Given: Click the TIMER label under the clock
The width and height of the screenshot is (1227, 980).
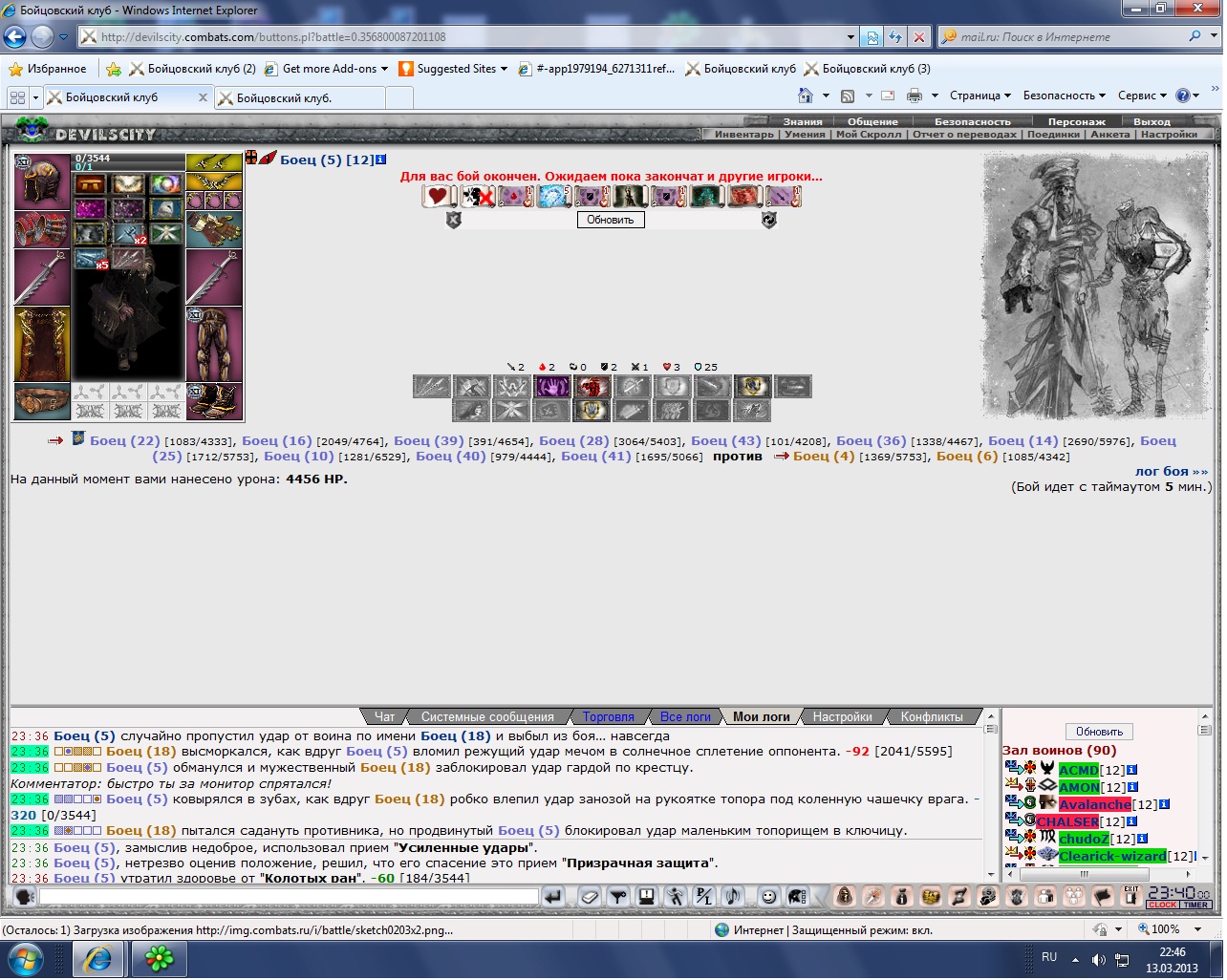Looking at the screenshot, I should tap(1195, 905).
